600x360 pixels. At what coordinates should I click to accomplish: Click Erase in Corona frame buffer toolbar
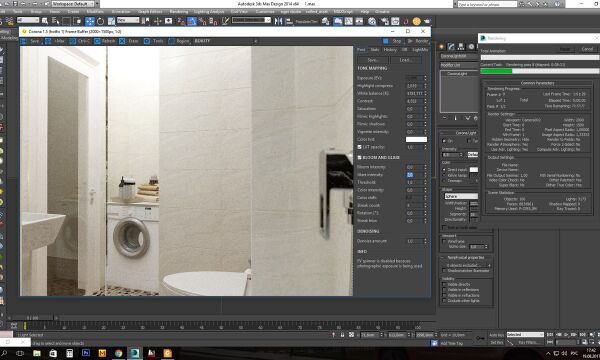click(x=129, y=41)
